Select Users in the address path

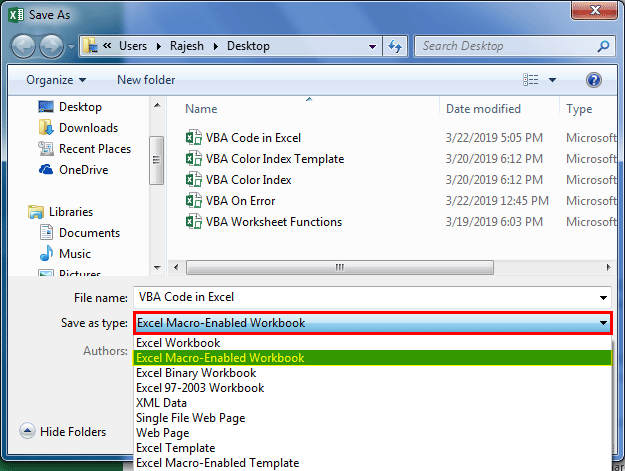[x=133, y=46]
